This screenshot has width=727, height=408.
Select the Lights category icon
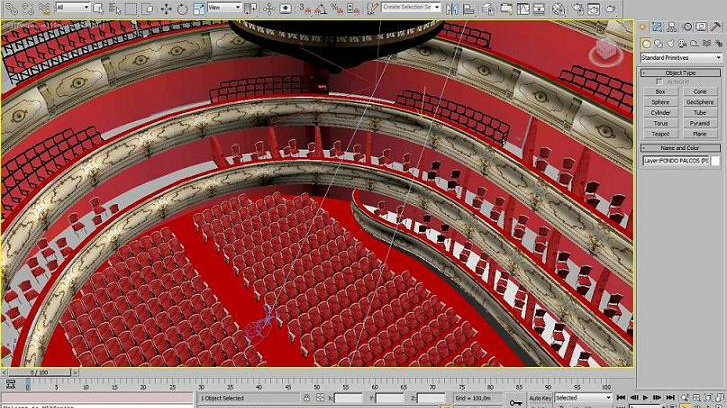pos(670,44)
